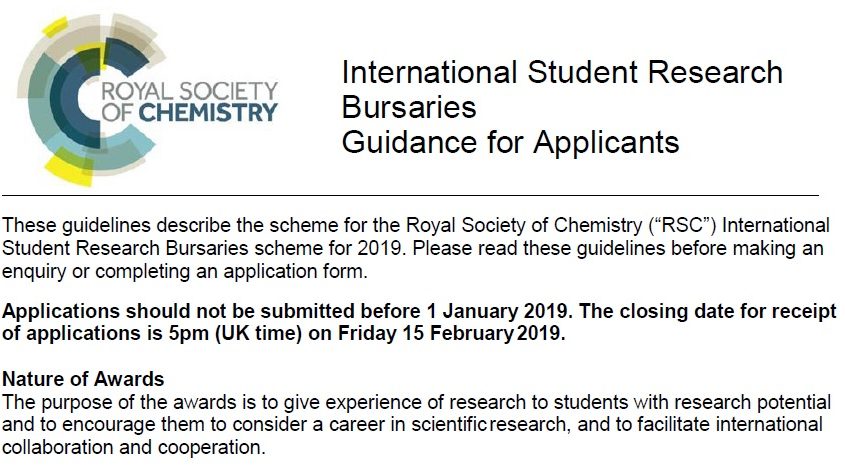The height and width of the screenshot is (467, 845).
Task: Click the horizontal divider line below the header
Action: pos(410,195)
